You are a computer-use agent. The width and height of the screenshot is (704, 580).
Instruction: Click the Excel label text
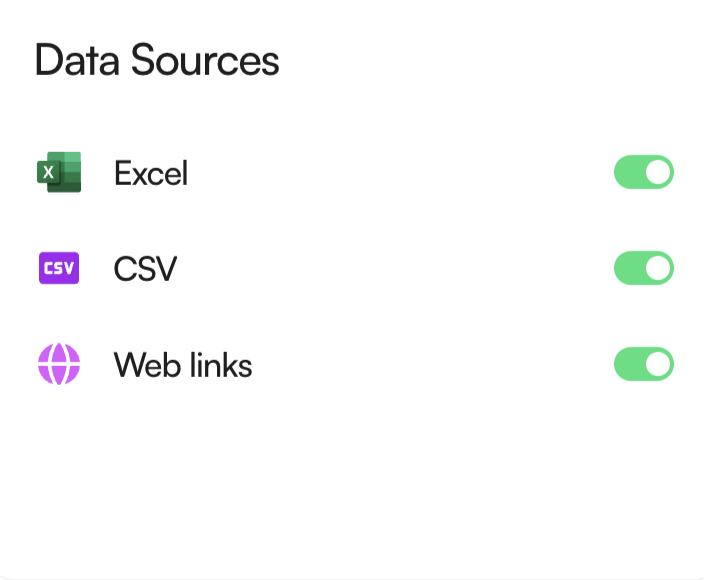[151, 174]
